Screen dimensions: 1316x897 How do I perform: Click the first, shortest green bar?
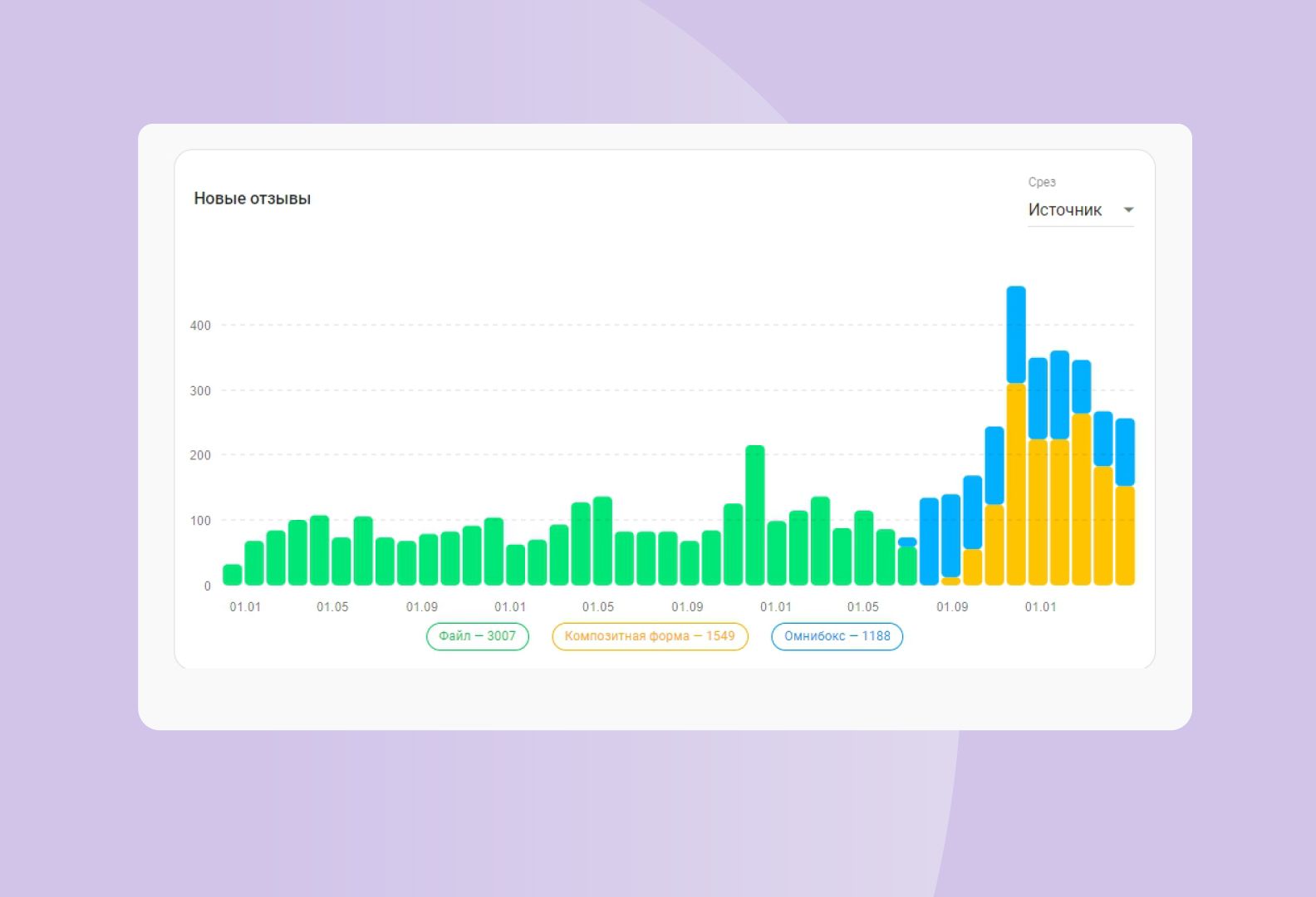pyautogui.click(x=233, y=575)
